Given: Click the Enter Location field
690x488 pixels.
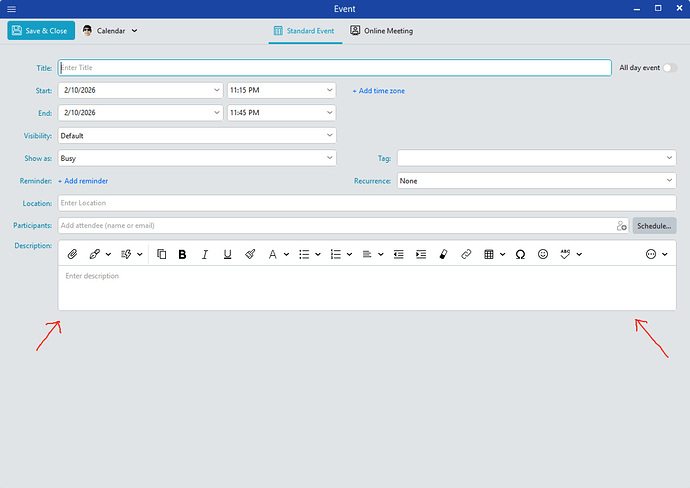Looking at the screenshot, I should pos(367,203).
